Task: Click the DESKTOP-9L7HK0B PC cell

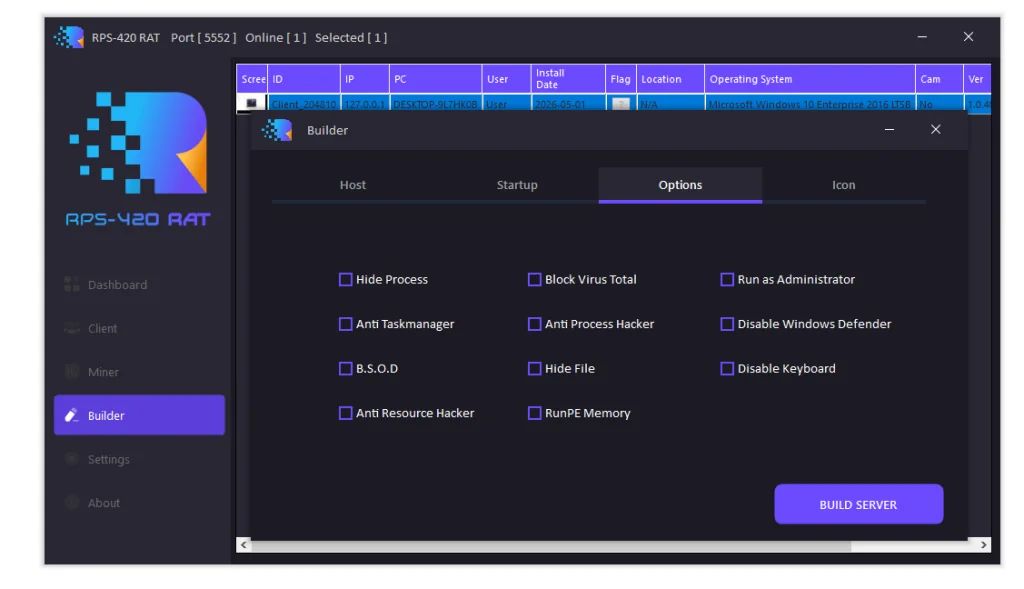Action: (436, 104)
